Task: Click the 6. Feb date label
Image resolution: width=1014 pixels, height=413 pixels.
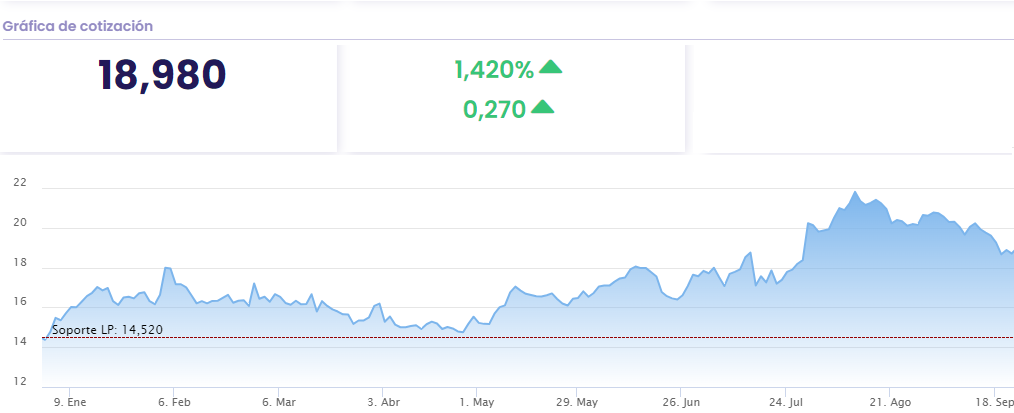Action: [x=174, y=402]
